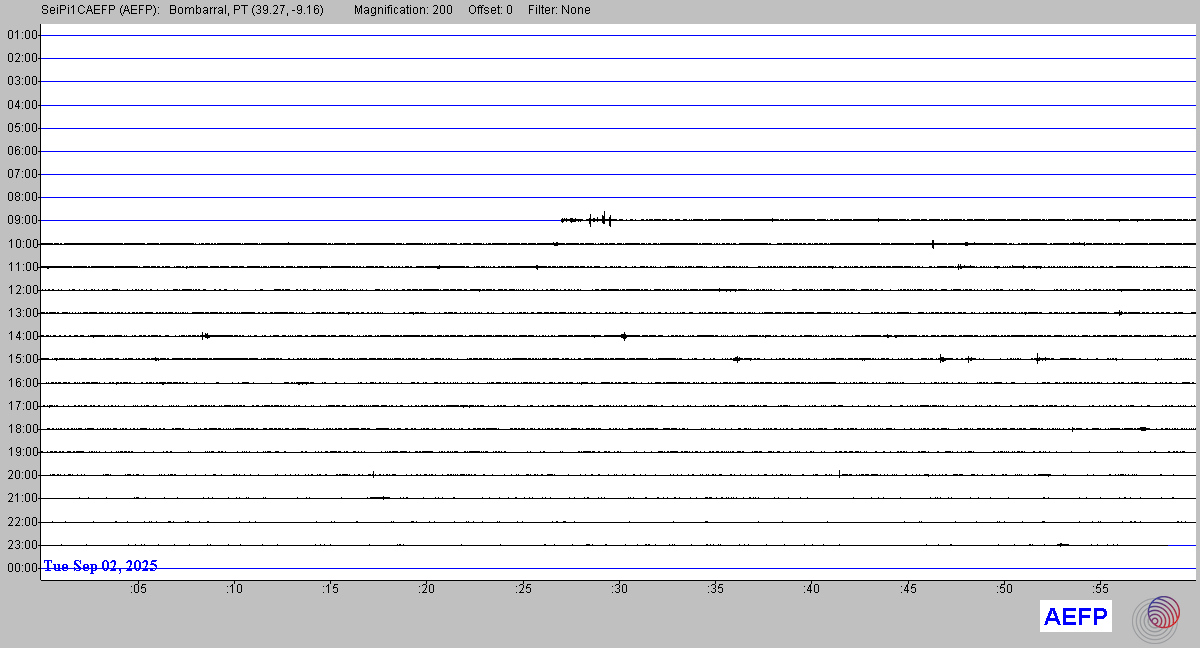
Task: Click the AEFP logo in bottom right
Action: point(1075,617)
